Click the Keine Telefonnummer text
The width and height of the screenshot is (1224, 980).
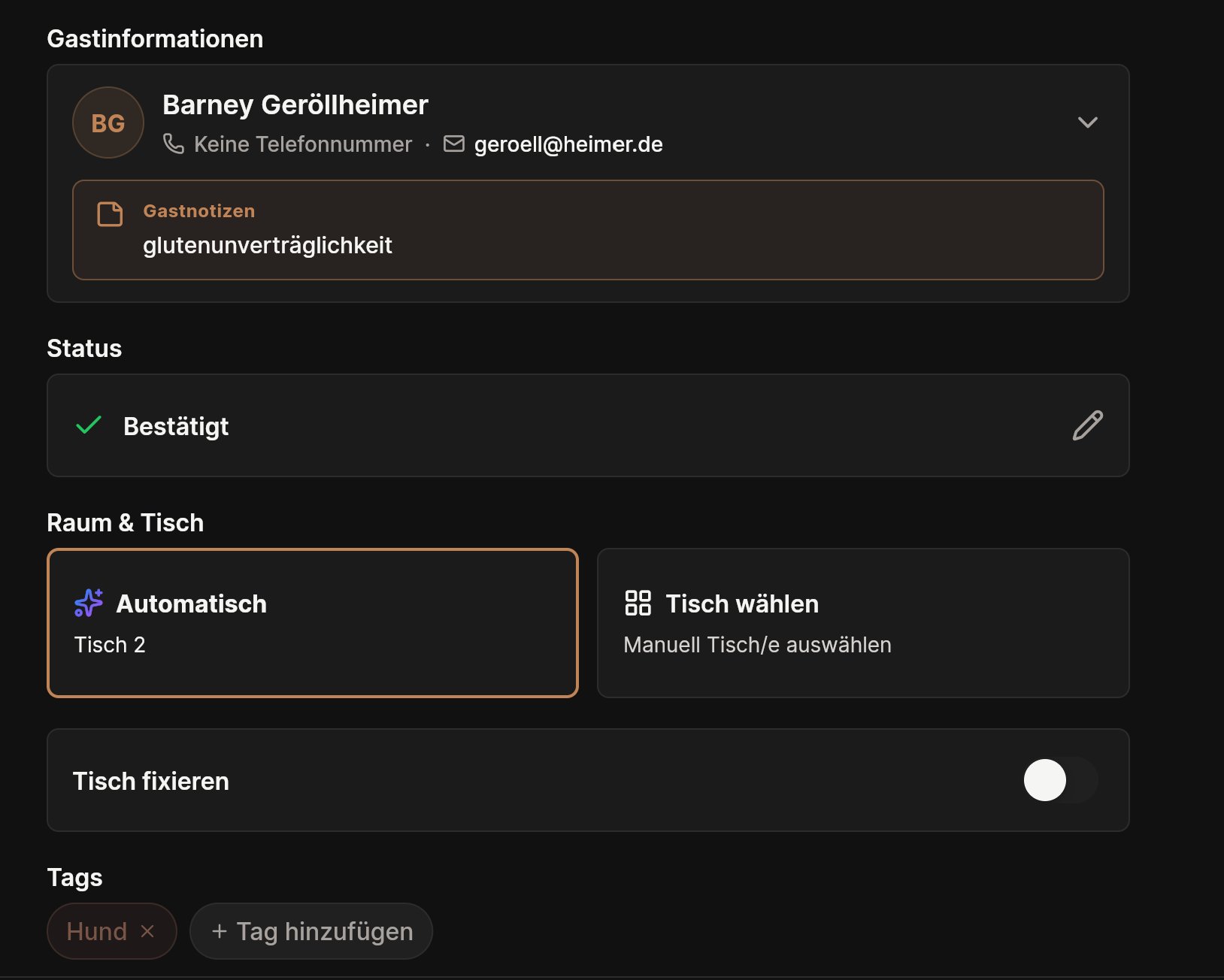[303, 144]
